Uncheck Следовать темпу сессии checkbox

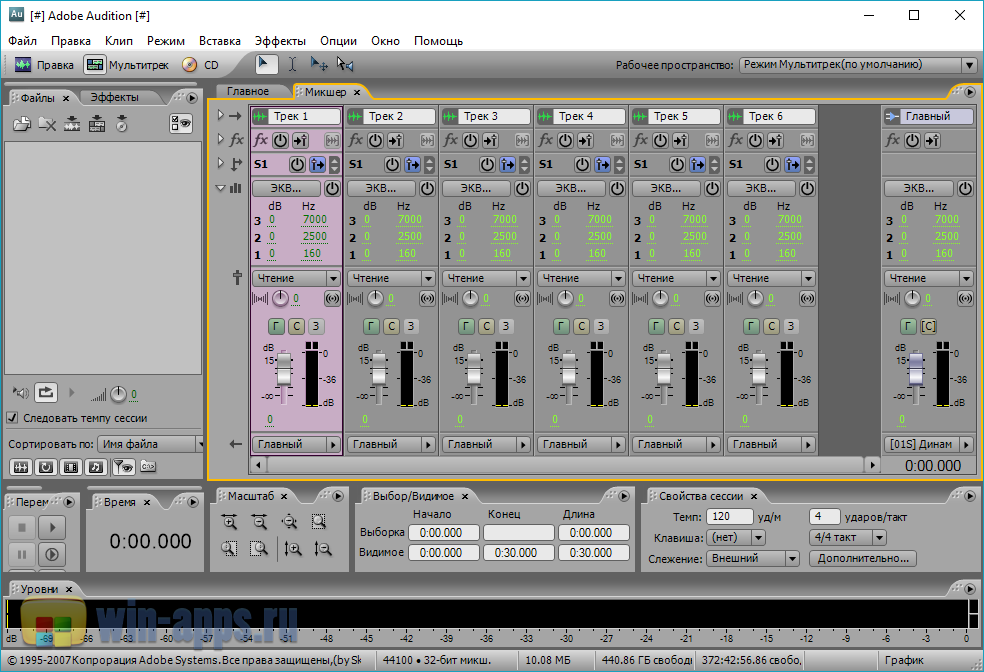(x=13, y=418)
